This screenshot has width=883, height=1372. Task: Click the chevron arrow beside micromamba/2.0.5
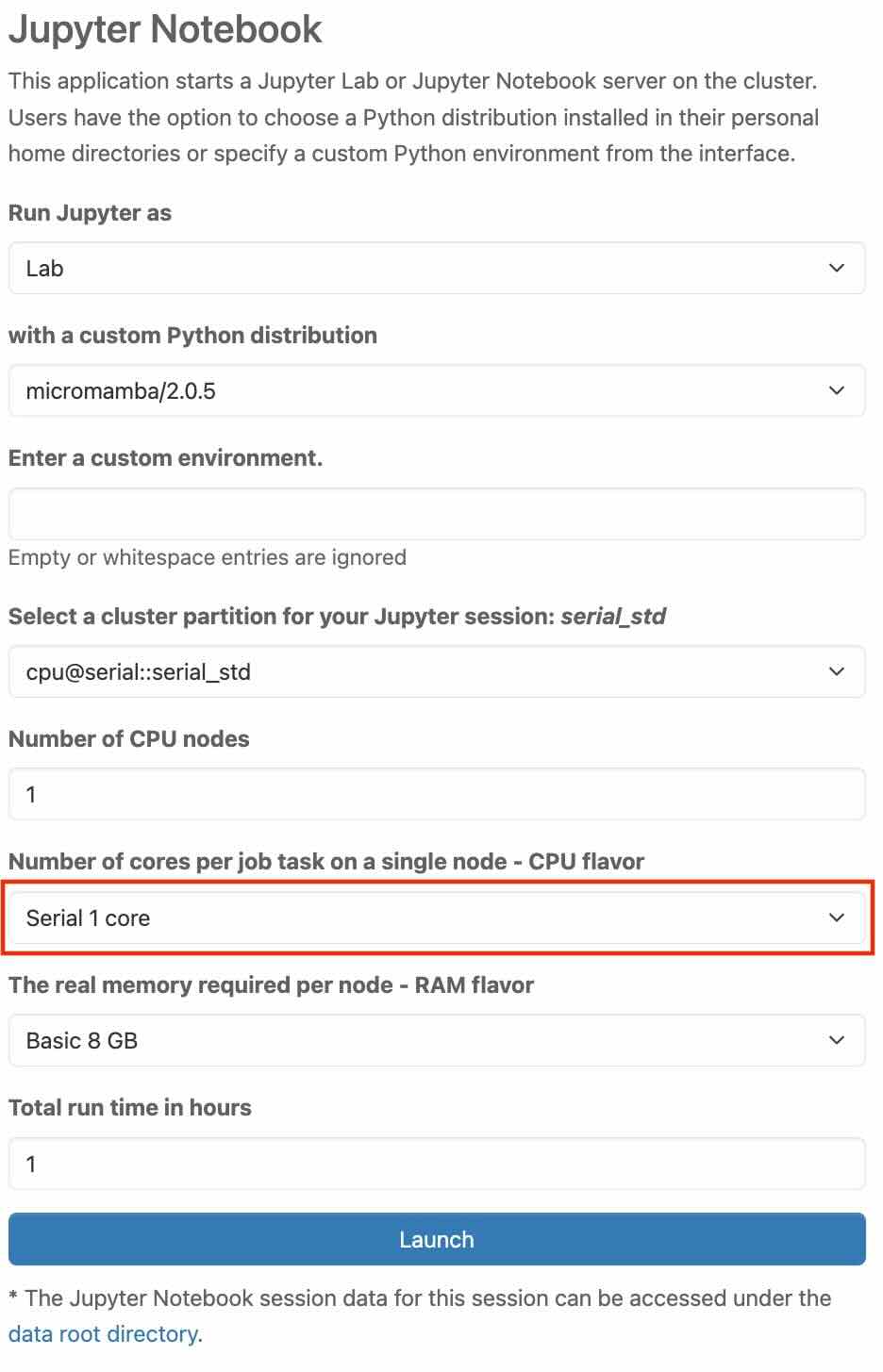point(836,391)
